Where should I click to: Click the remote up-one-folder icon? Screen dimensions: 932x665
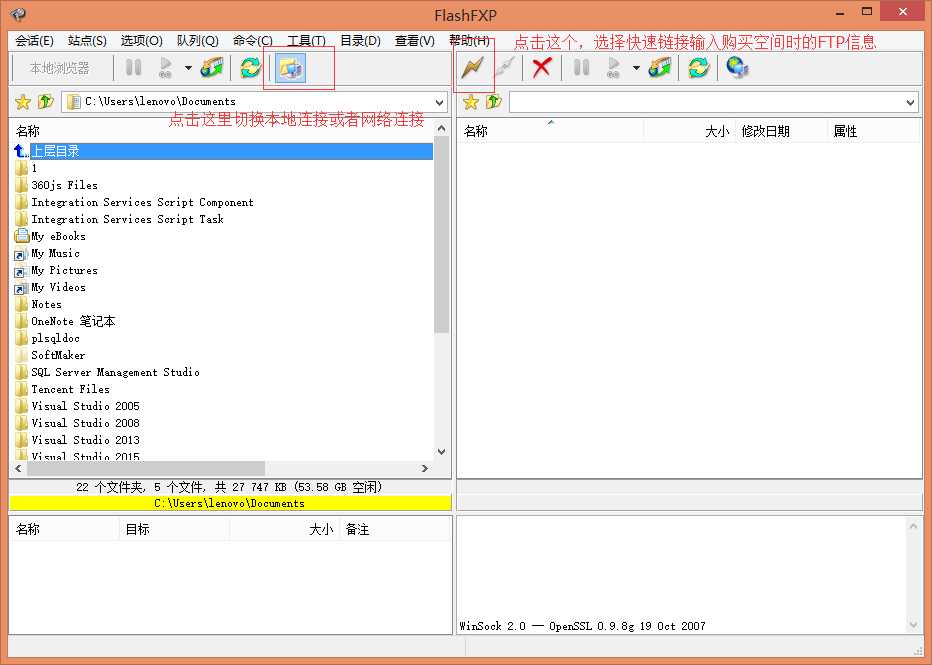tap(493, 102)
